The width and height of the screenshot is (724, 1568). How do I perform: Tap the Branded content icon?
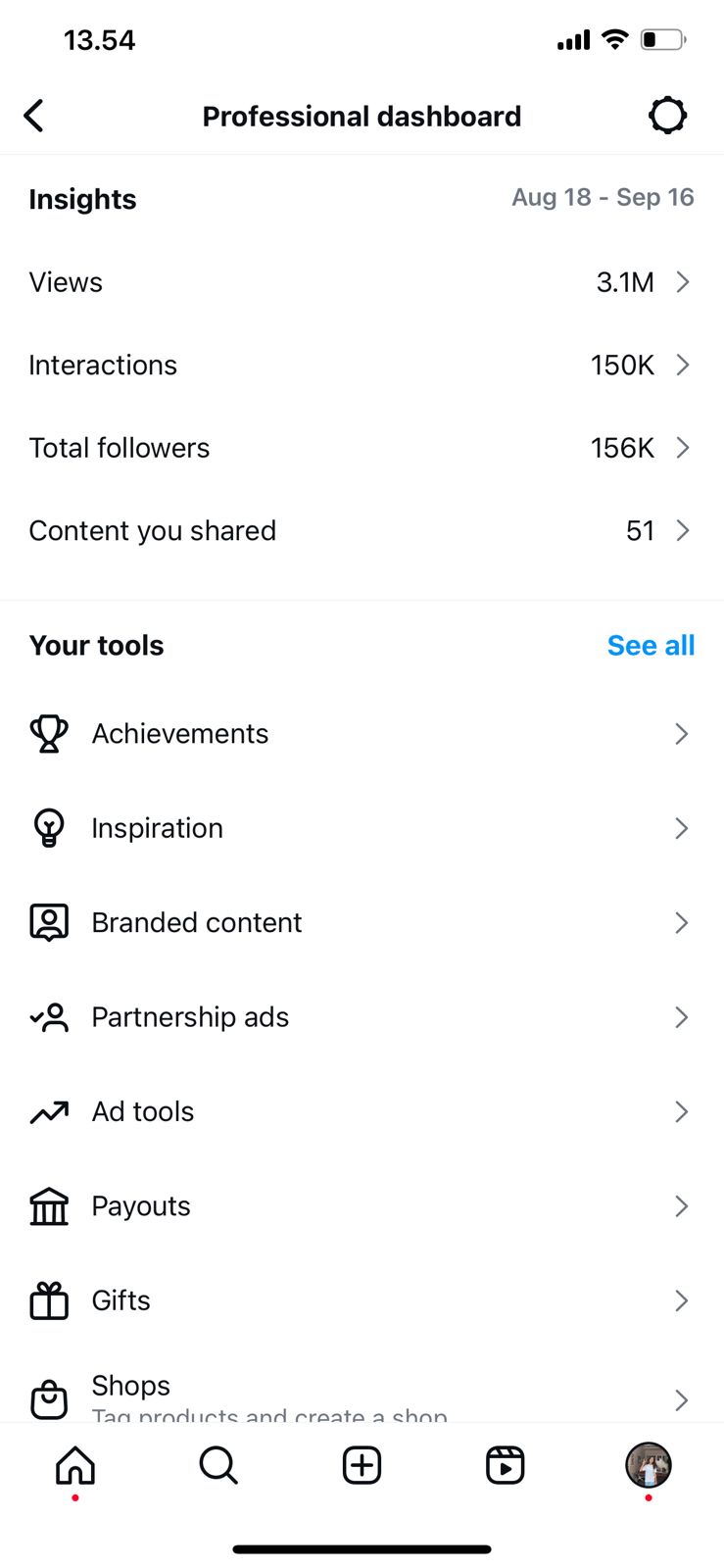(x=49, y=922)
